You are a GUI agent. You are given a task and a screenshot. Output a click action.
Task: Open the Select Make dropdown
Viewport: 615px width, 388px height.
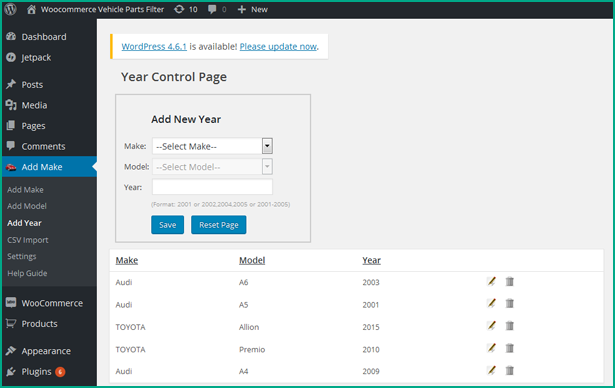(213, 146)
